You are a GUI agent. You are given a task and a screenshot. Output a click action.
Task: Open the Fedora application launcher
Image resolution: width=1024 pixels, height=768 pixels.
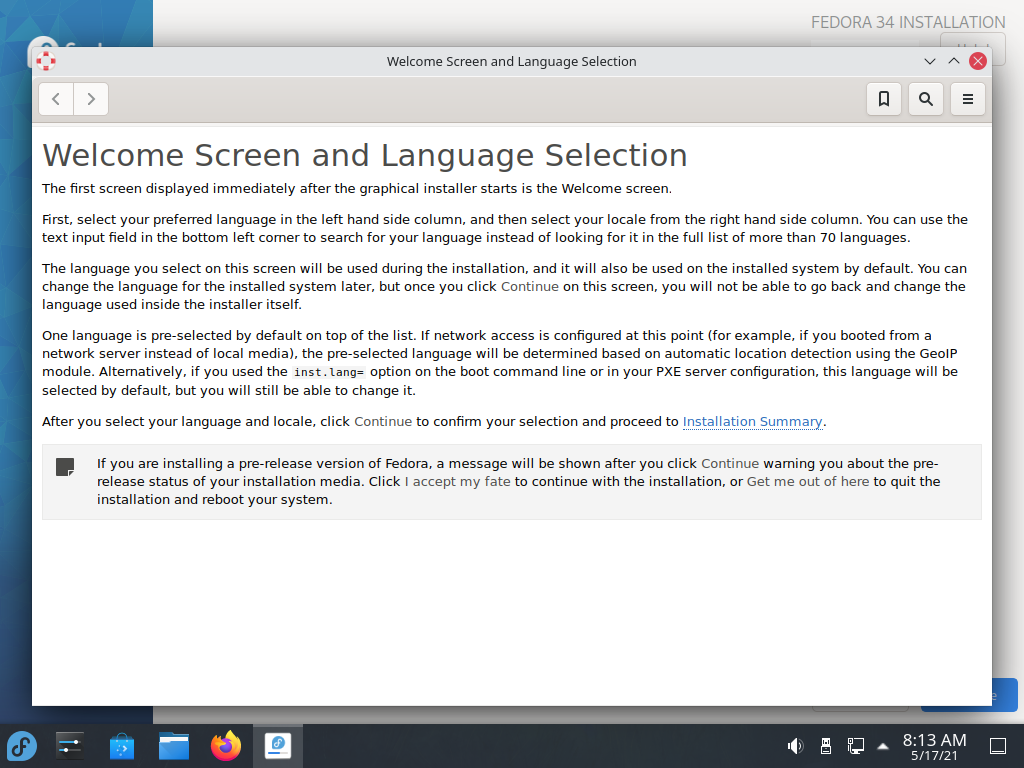(x=22, y=746)
